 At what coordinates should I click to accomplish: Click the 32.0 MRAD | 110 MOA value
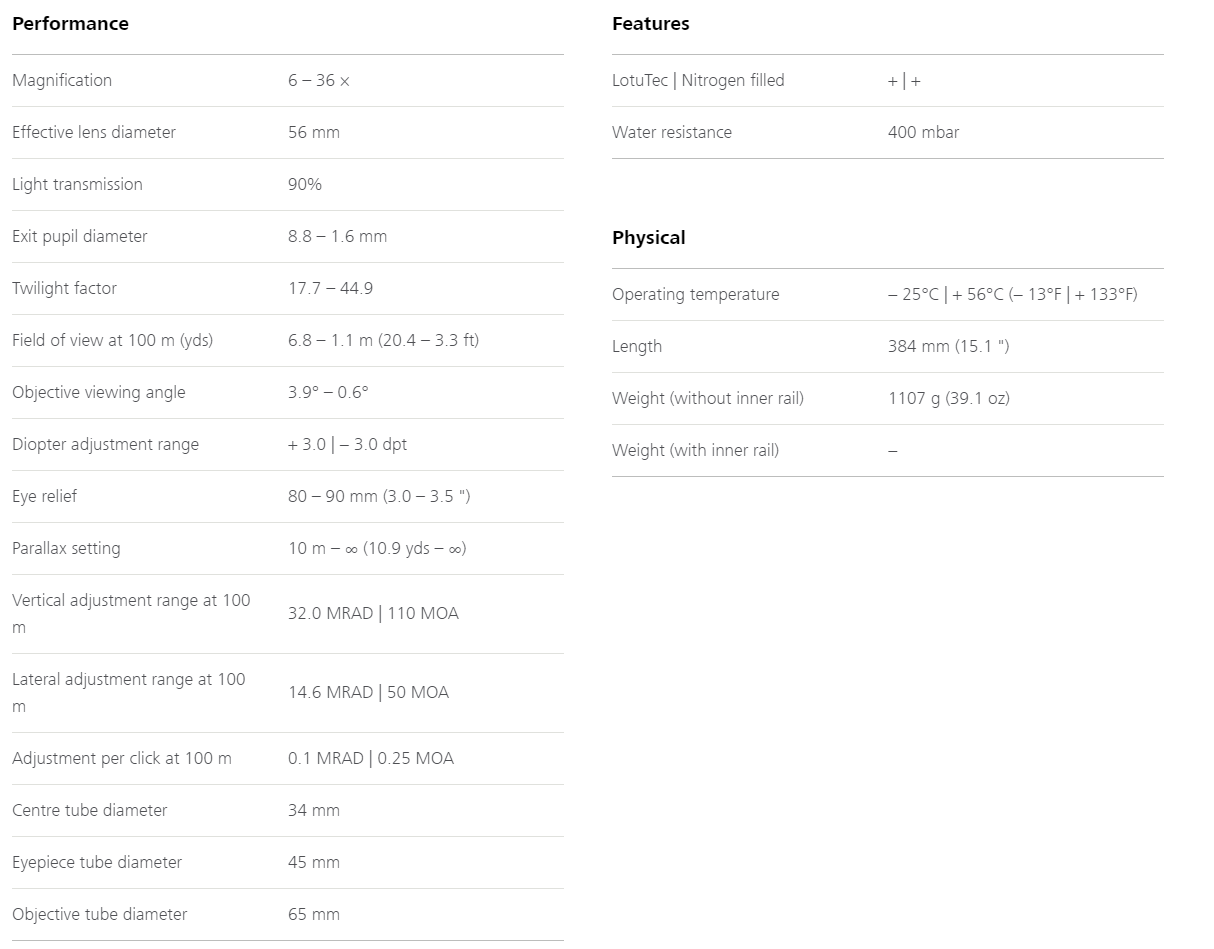pyautogui.click(x=373, y=613)
